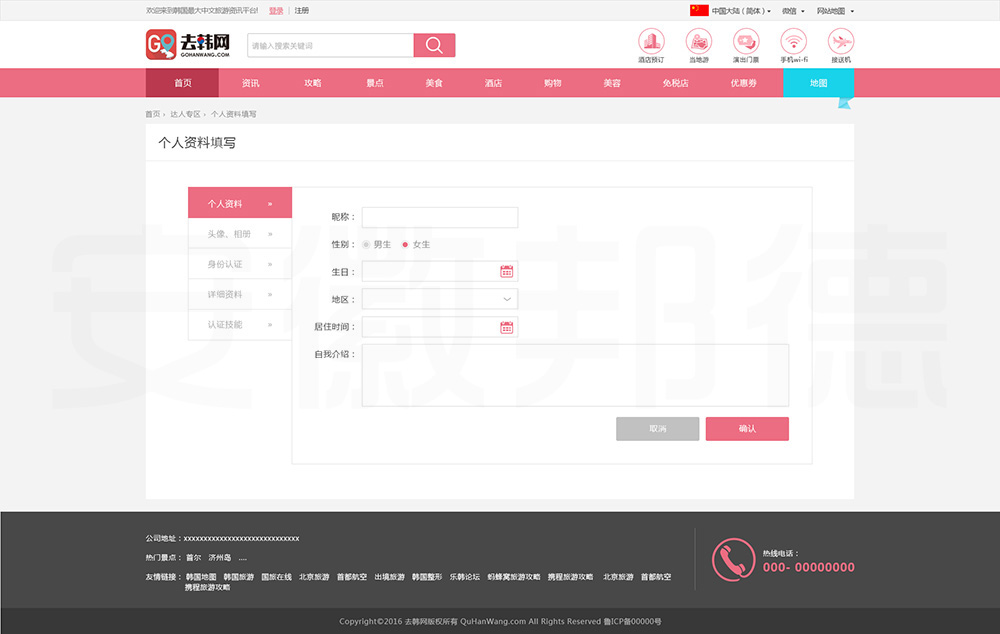The image size is (1000, 634).
Task: Expand the 网站地图 sitemap dropdown
Action: [834, 11]
